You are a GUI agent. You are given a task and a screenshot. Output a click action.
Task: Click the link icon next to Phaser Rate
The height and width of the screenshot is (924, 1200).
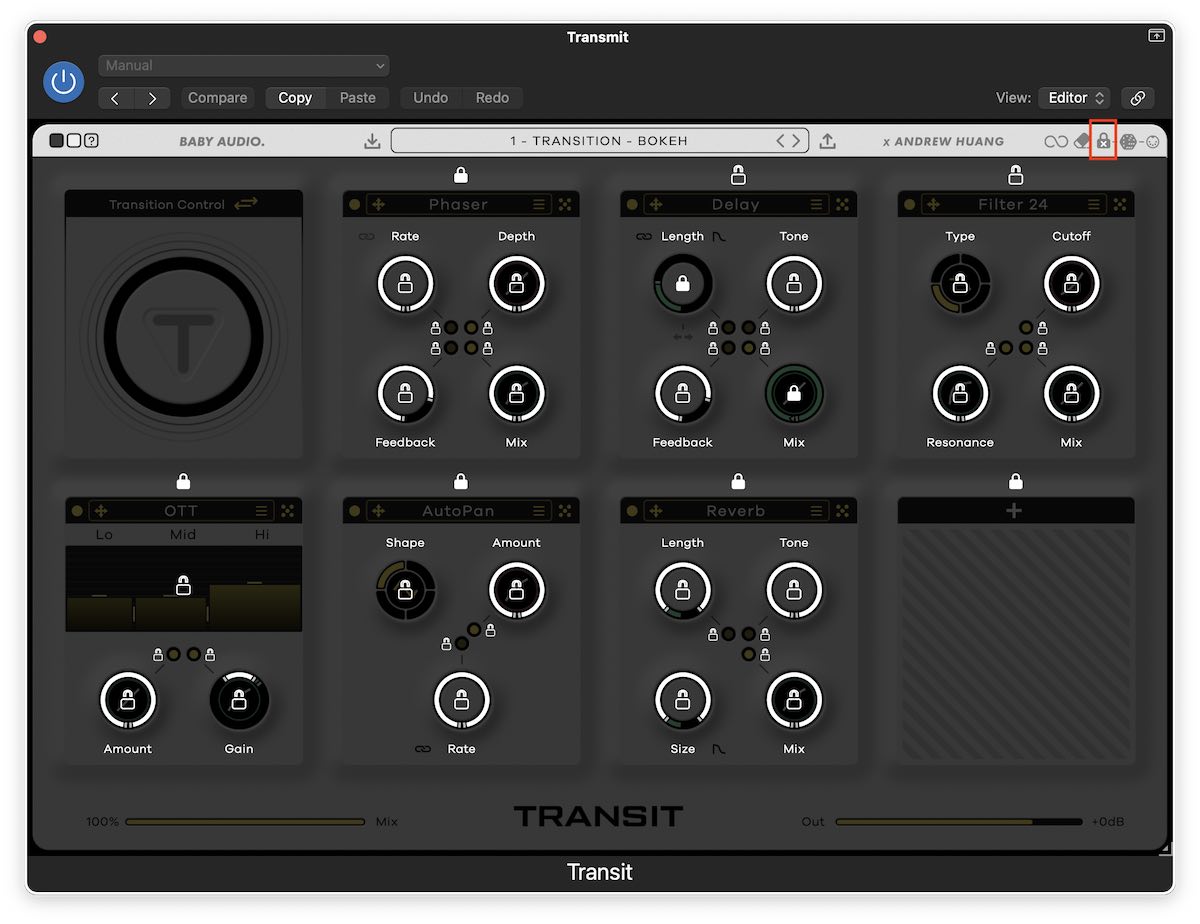click(x=366, y=237)
